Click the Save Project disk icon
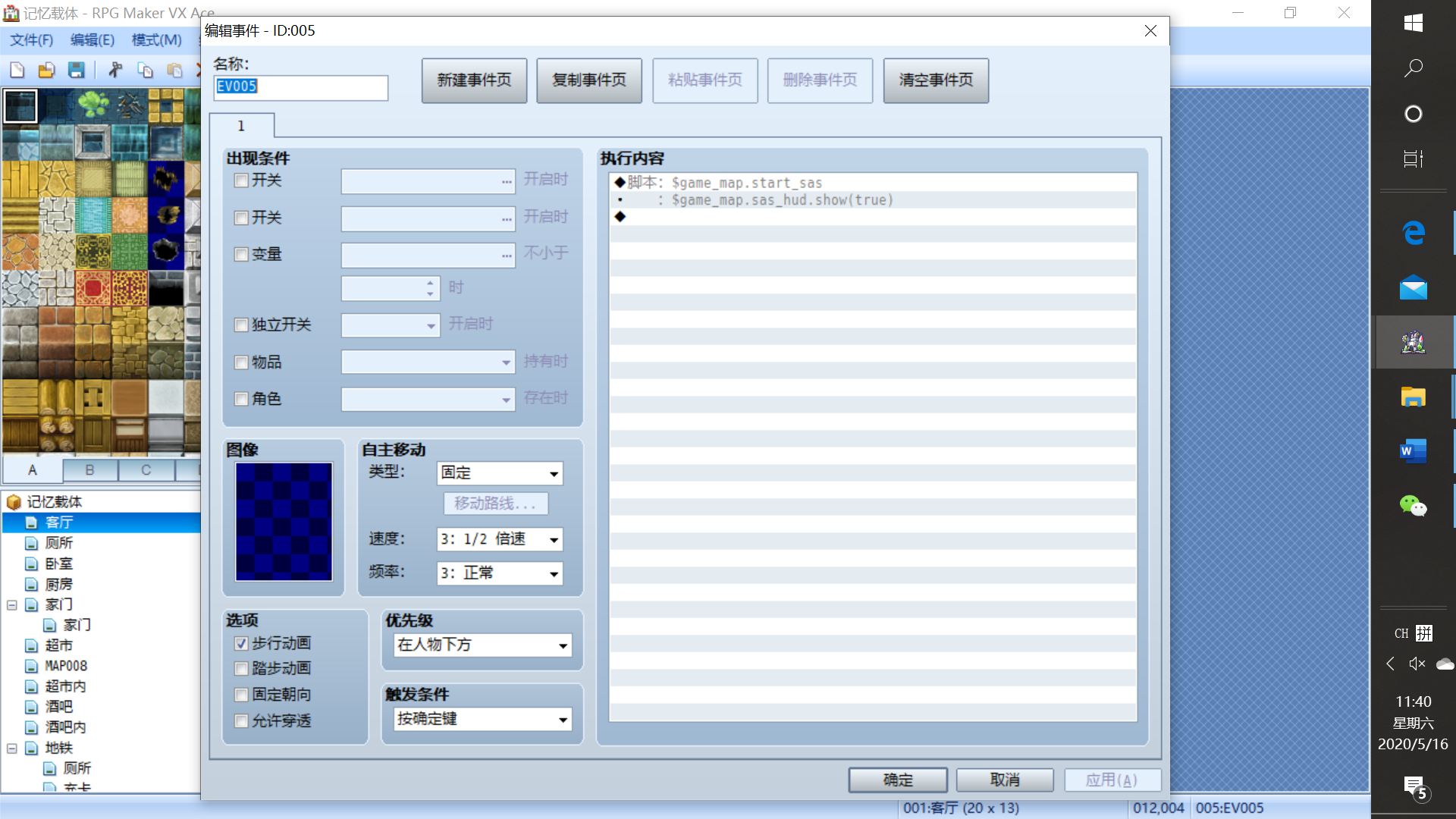The width and height of the screenshot is (1456, 819). click(x=76, y=71)
